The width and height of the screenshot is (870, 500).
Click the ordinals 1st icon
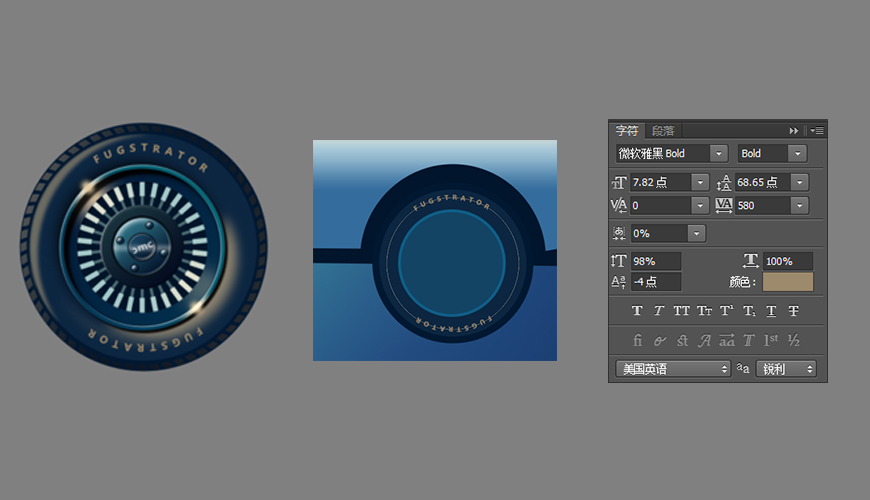pos(771,340)
